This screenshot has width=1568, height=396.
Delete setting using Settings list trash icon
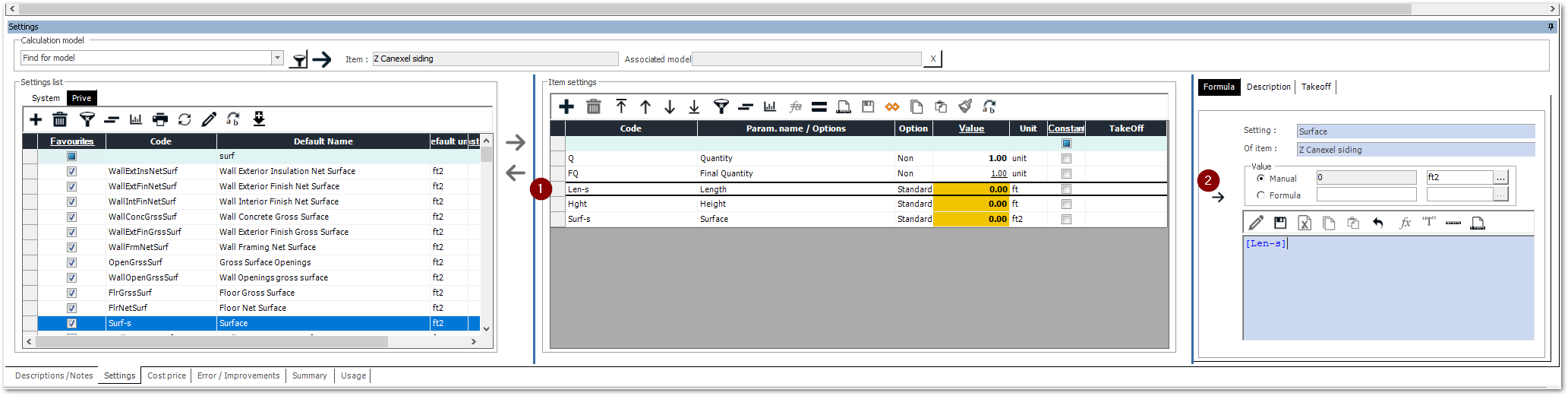60,119
